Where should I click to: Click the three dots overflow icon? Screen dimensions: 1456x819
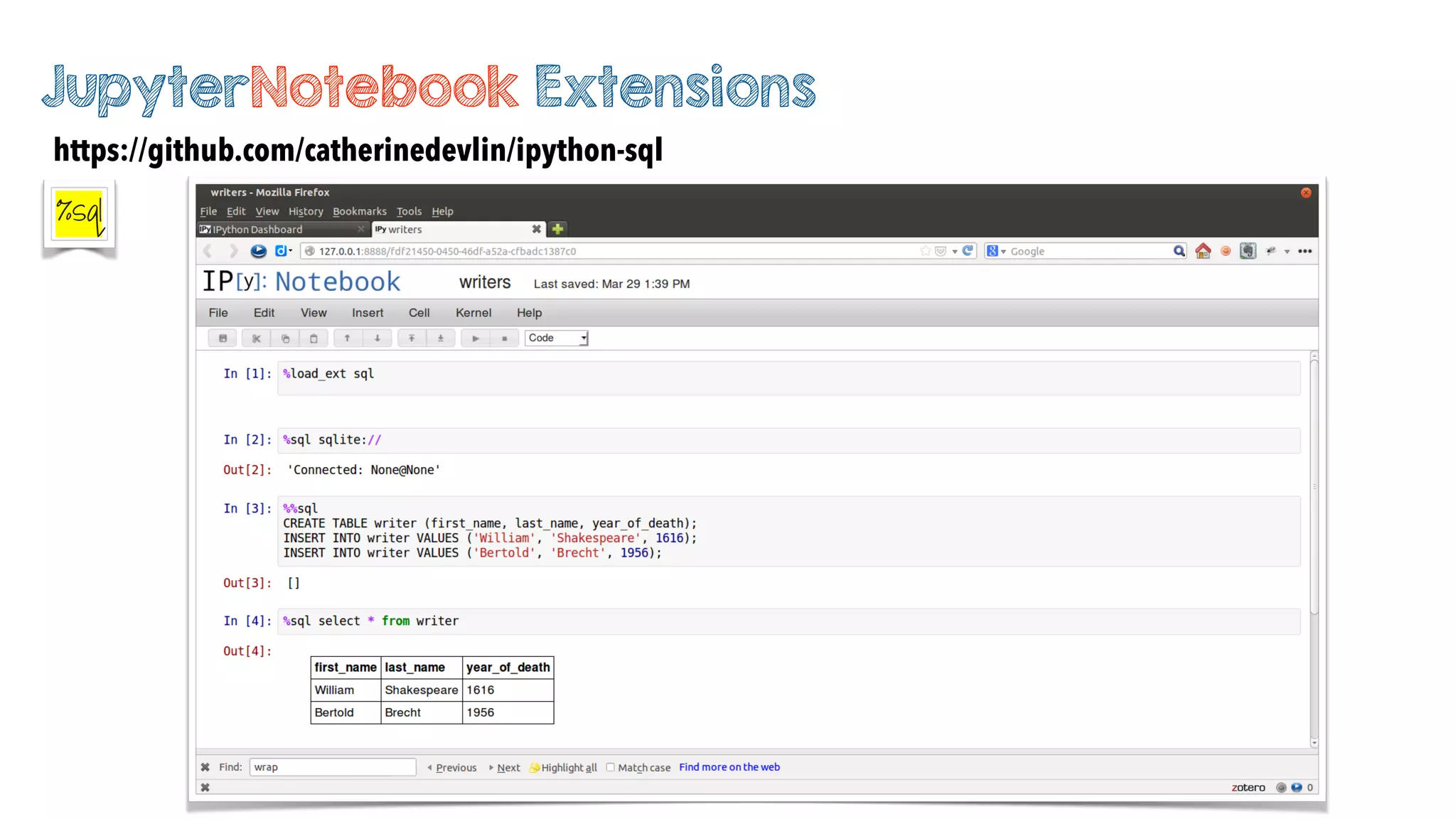pyautogui.click(x=1305, y=251)
